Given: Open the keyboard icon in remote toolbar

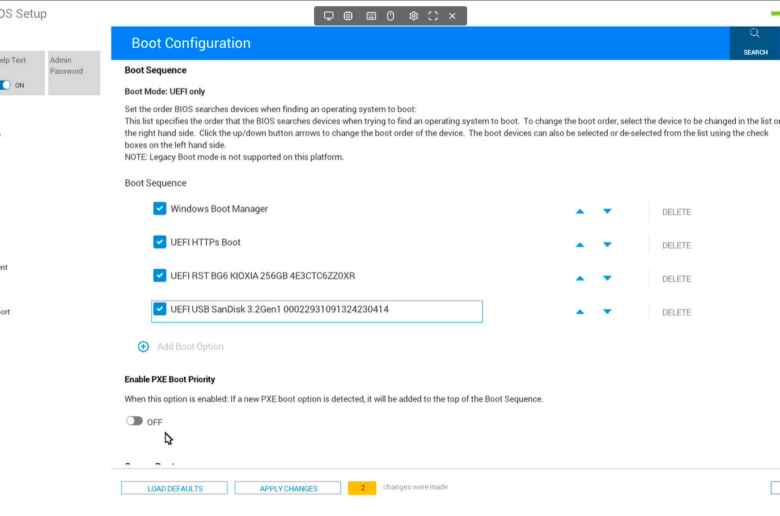Looking at the screenshot, I should point(371,16).
